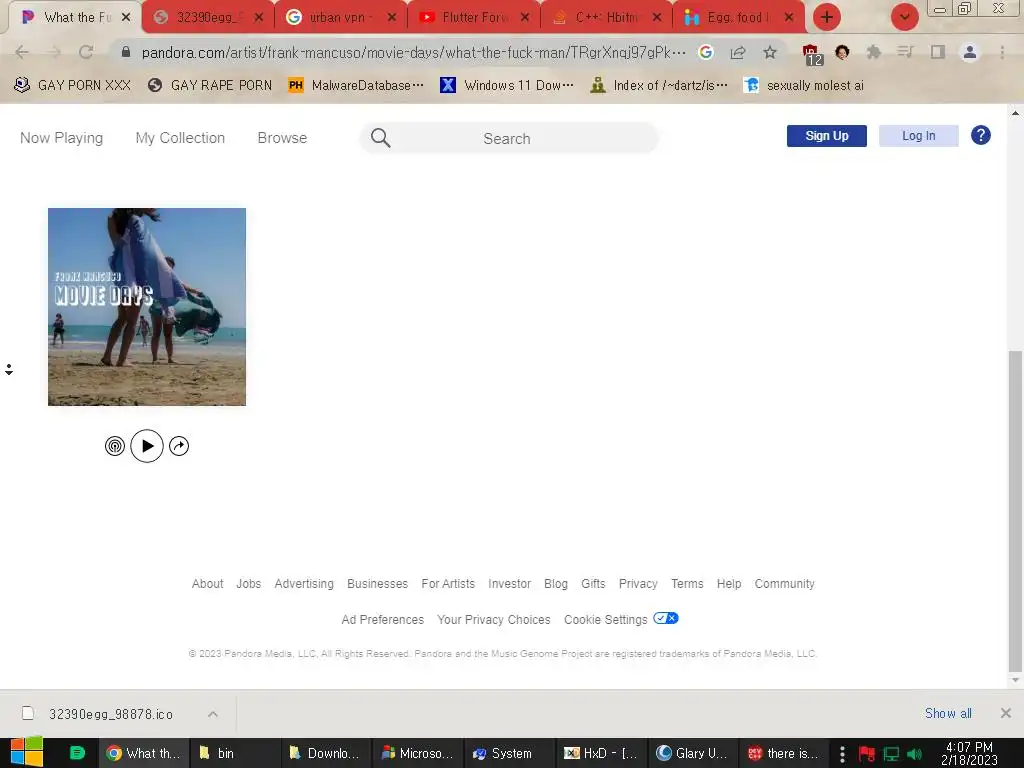Screen dimensions: 1024x768
Task: Switch to the Flutter Forward YouTube tab
Action: pos(473,18)
